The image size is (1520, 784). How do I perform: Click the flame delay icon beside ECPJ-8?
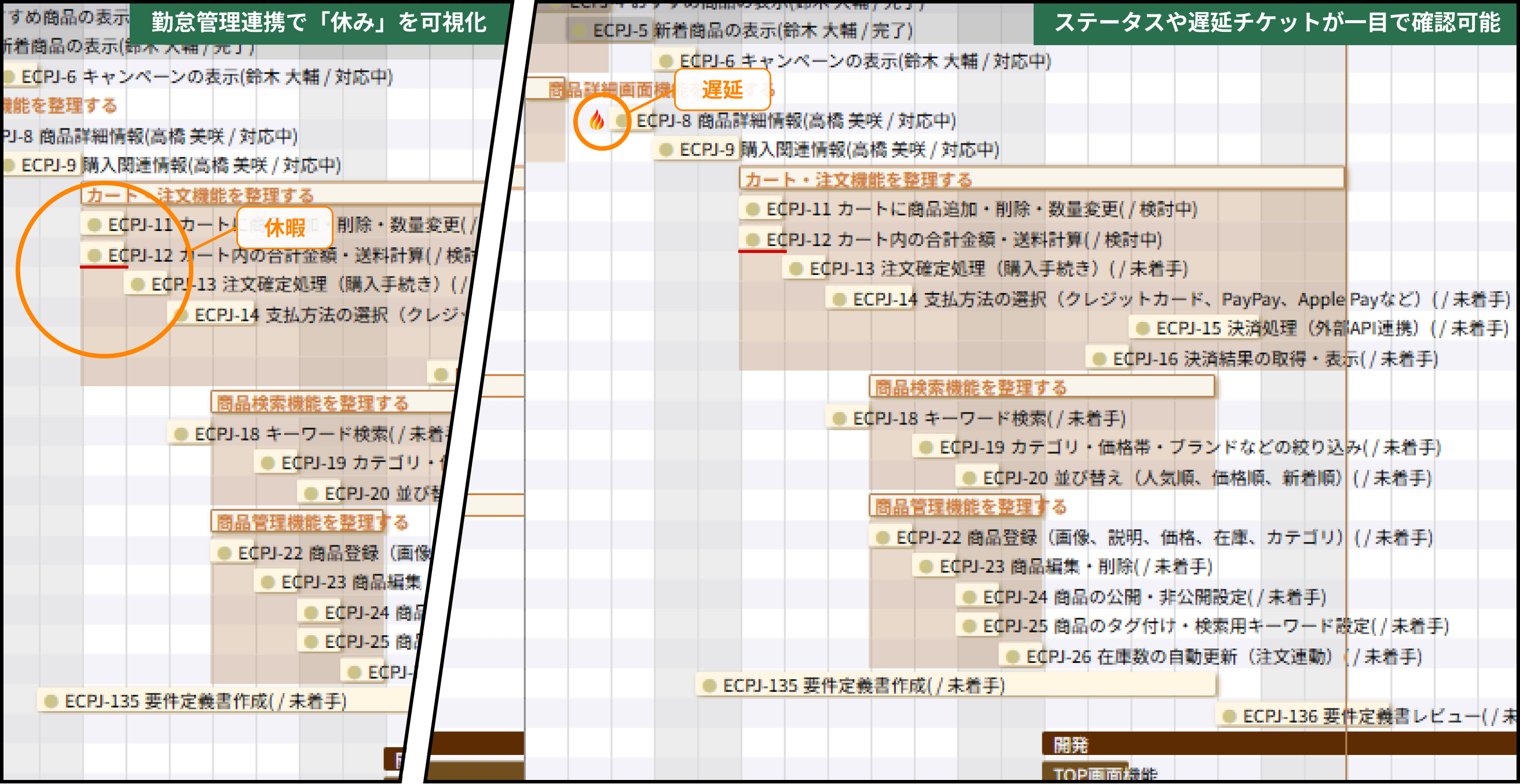coord(596,120)
